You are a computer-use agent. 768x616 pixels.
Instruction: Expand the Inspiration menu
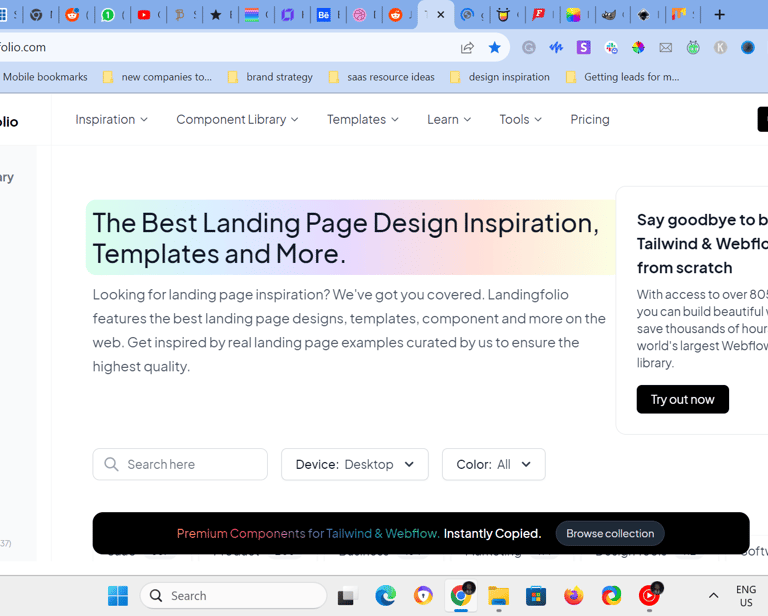(111, 119)
